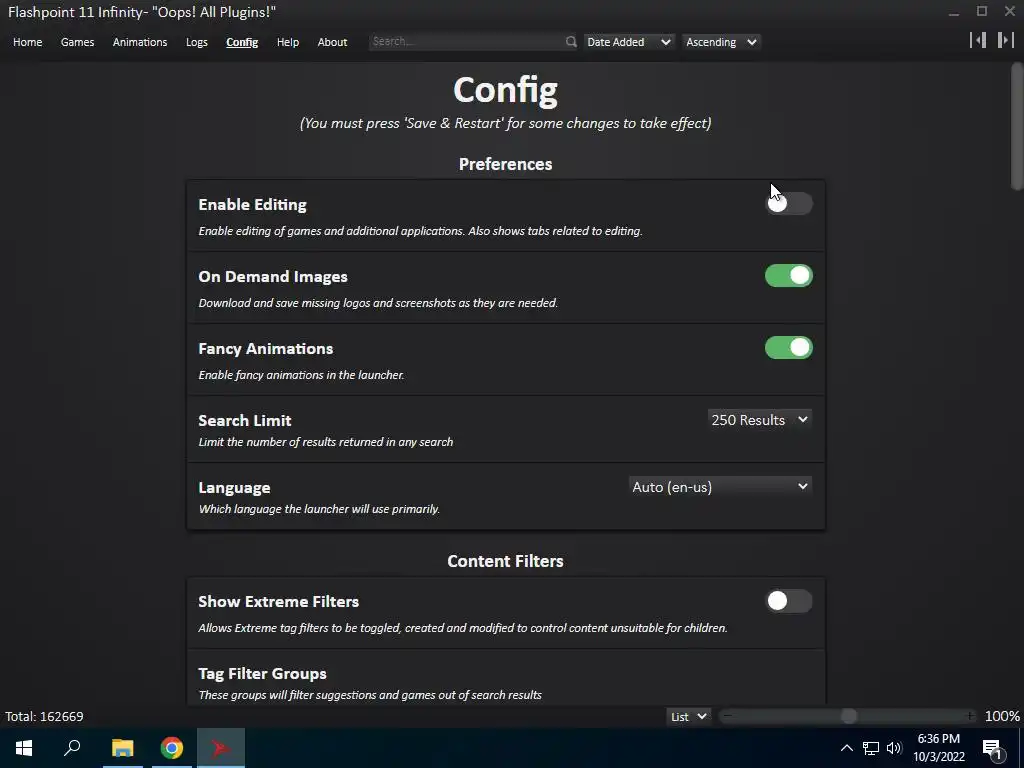Open the Auto (en-us) language dropdown
This screenshot has height=768, width=1024.
coord(720,487)
